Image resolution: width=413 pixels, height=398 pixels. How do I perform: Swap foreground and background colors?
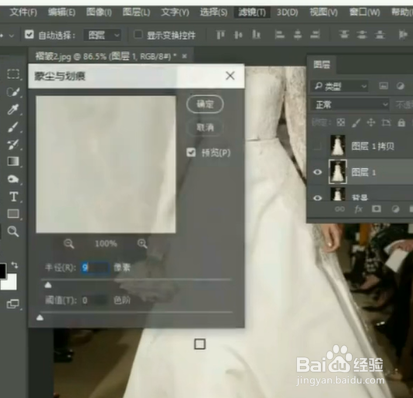point(14,265)
